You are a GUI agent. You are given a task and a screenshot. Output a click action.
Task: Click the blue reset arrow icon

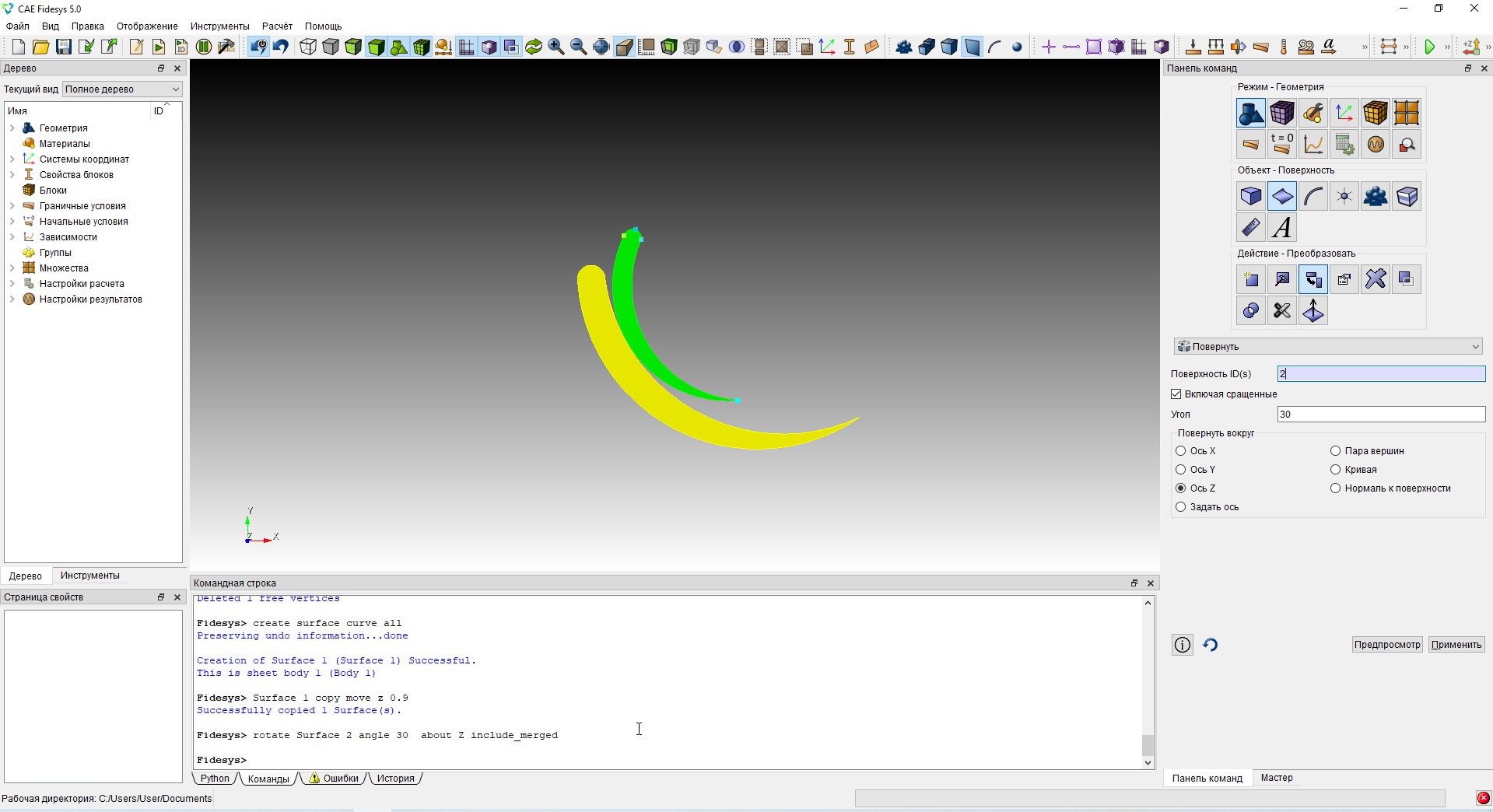click(1211, 645)
